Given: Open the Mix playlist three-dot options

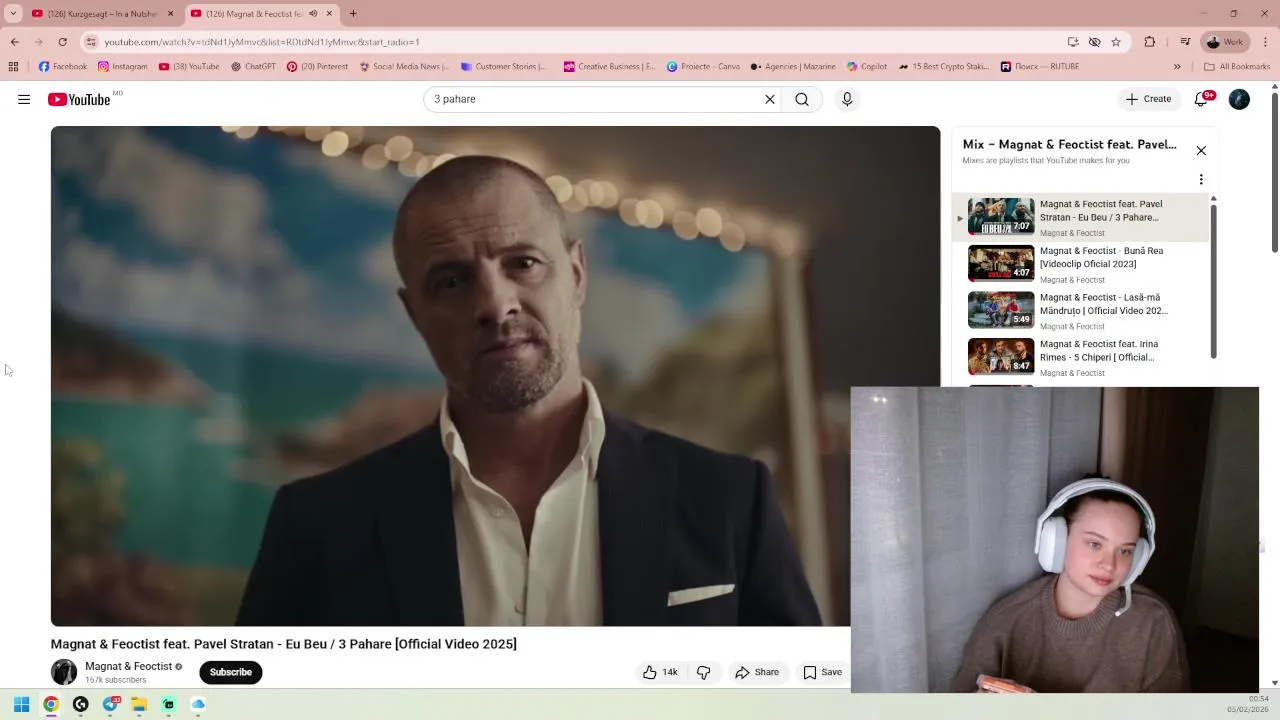Looking at the screenshot, I should pyautogui.click(x=1201, y=180).
